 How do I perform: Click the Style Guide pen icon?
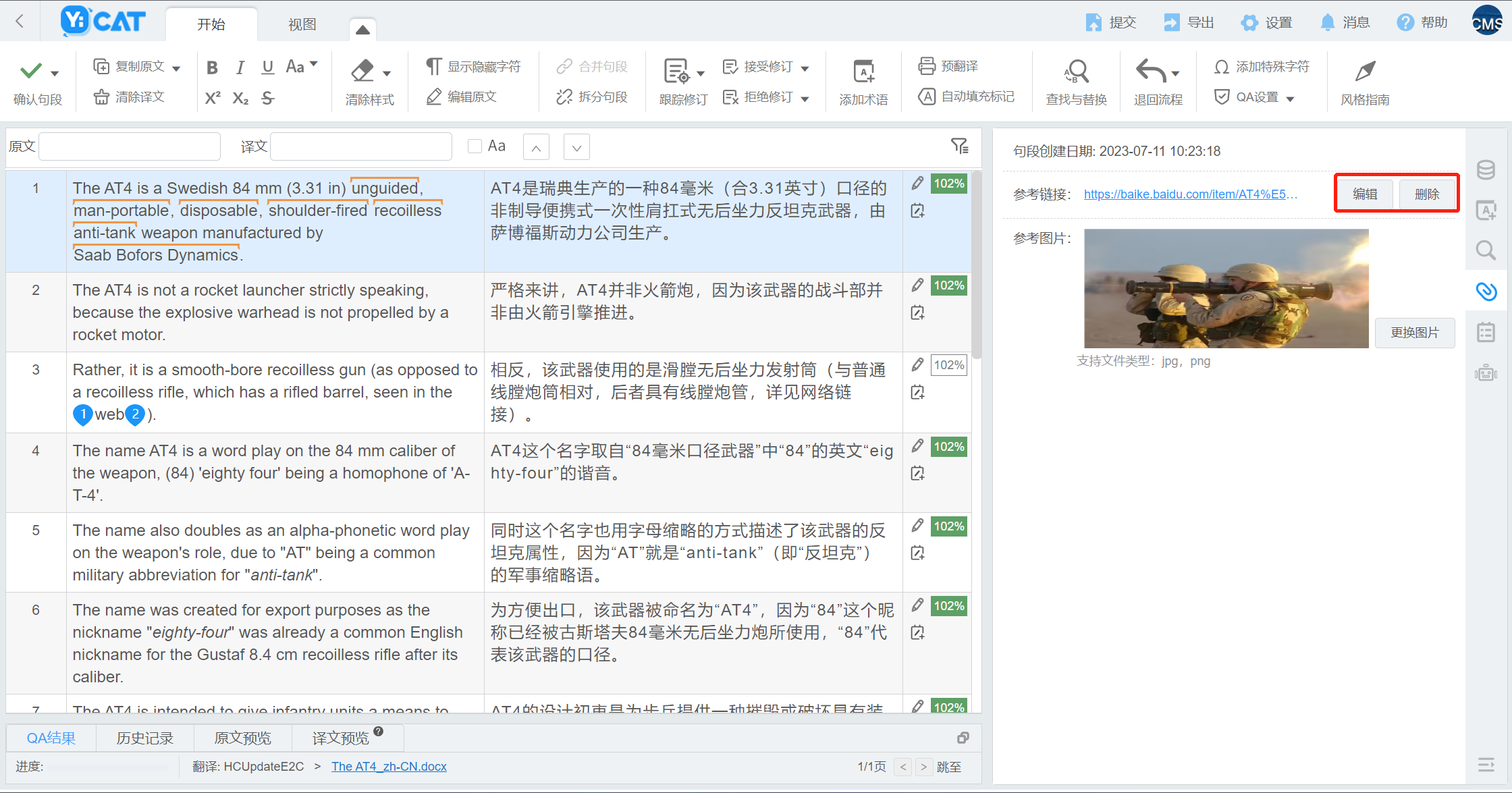coord(1365,72)
